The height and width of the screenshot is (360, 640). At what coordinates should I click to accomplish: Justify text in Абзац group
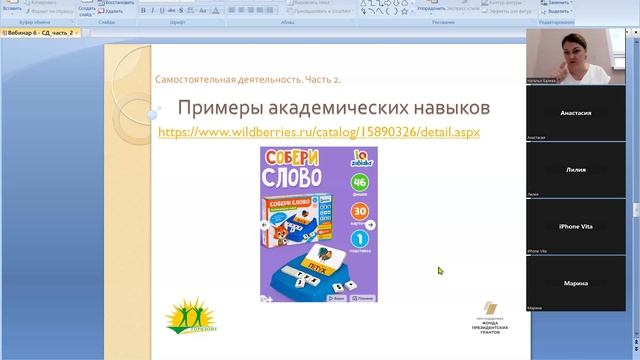point(260,10)
